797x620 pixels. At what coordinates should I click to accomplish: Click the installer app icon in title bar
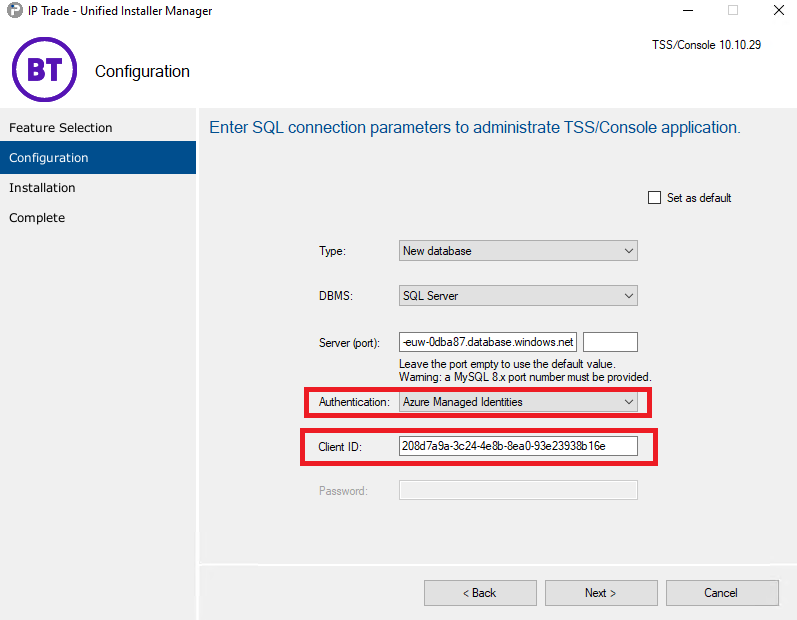tap(15, 10)
